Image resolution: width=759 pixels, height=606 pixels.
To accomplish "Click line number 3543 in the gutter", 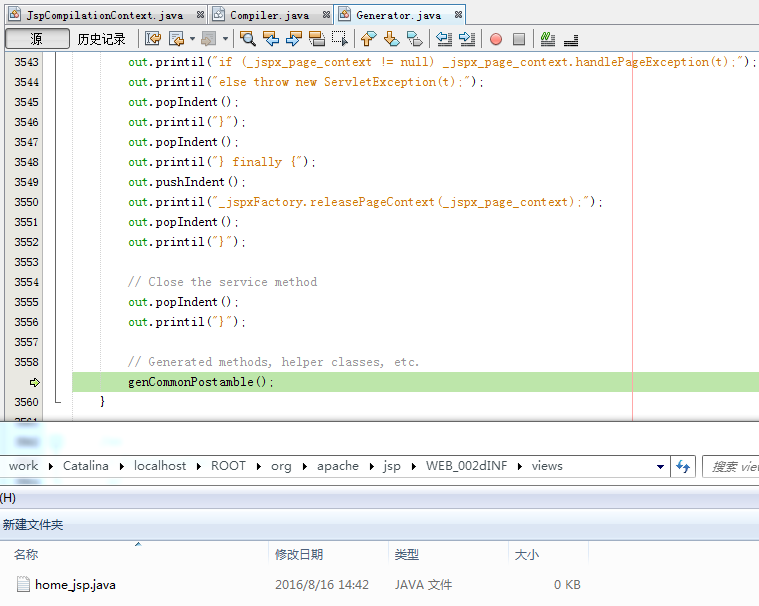I will 26,62.
